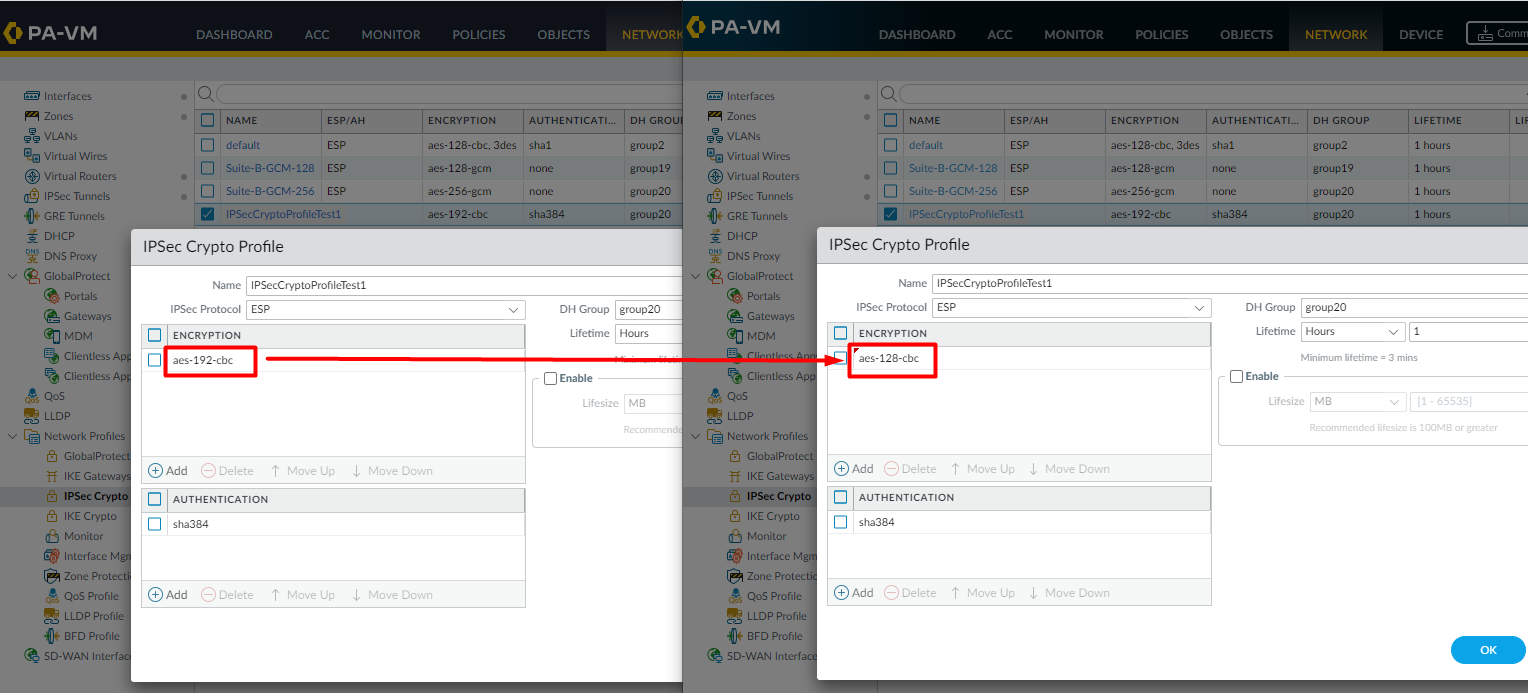Switch to the DEVICE tab
This screenshot has height=693, width=1528.
click(x=1420, y=33)
